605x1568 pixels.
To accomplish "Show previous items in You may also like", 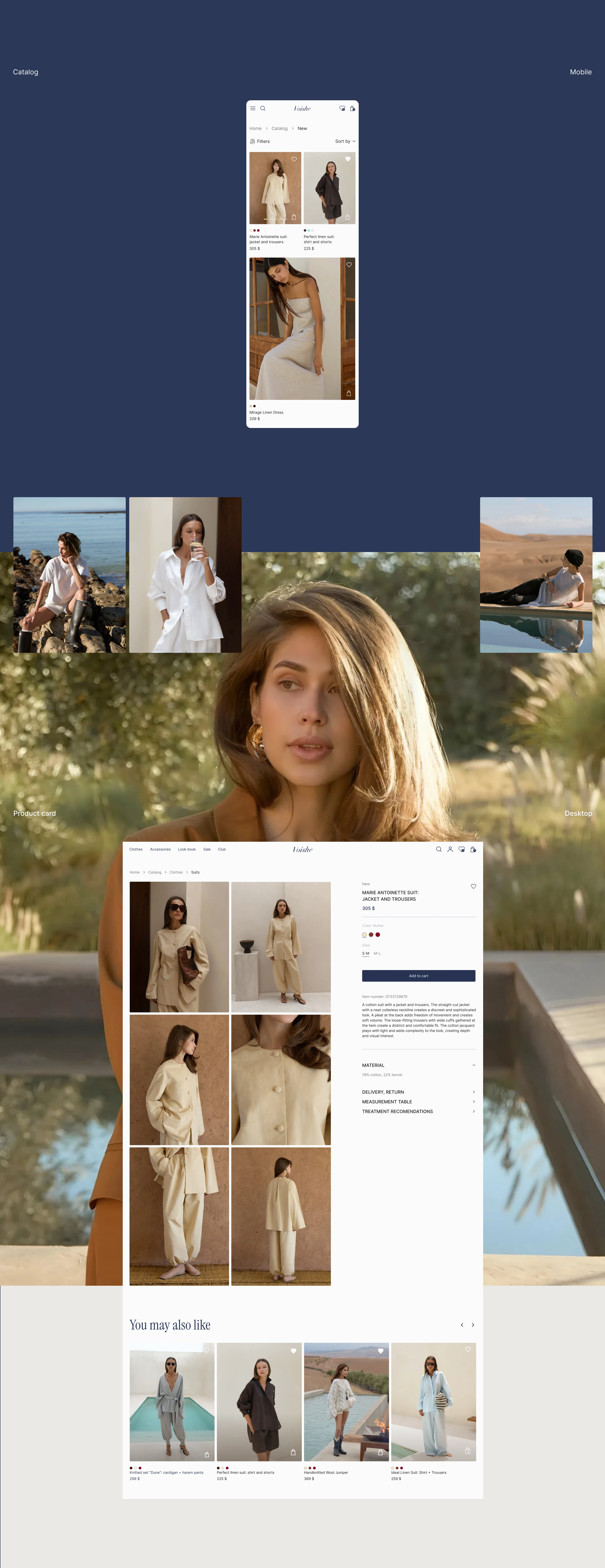I will [x=462, y=1325].
